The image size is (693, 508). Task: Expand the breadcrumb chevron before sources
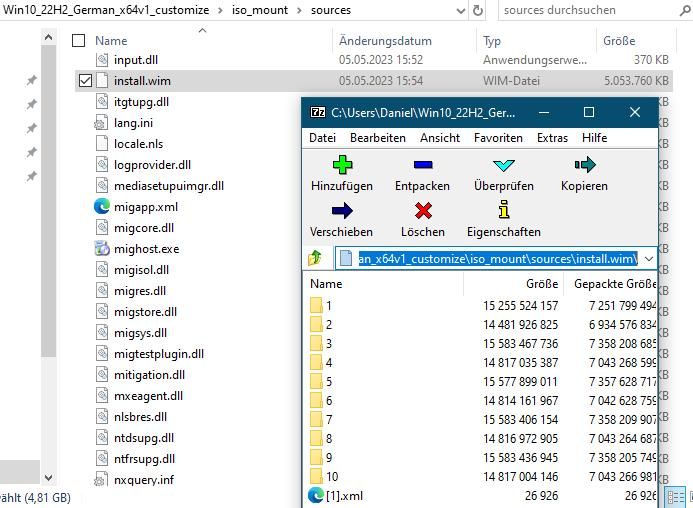point(299,10)
